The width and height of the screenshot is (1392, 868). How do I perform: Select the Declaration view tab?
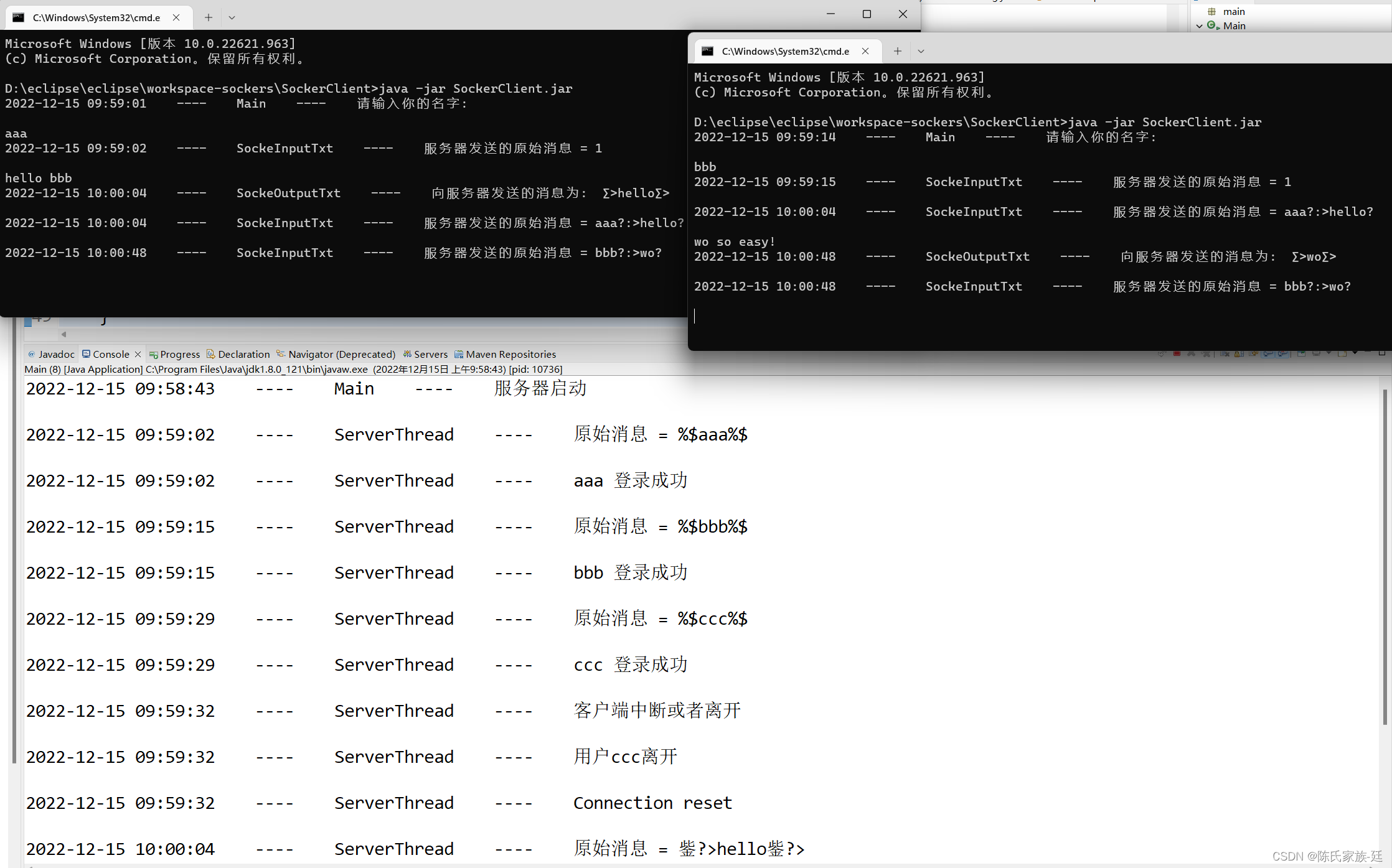pos(243,354)
